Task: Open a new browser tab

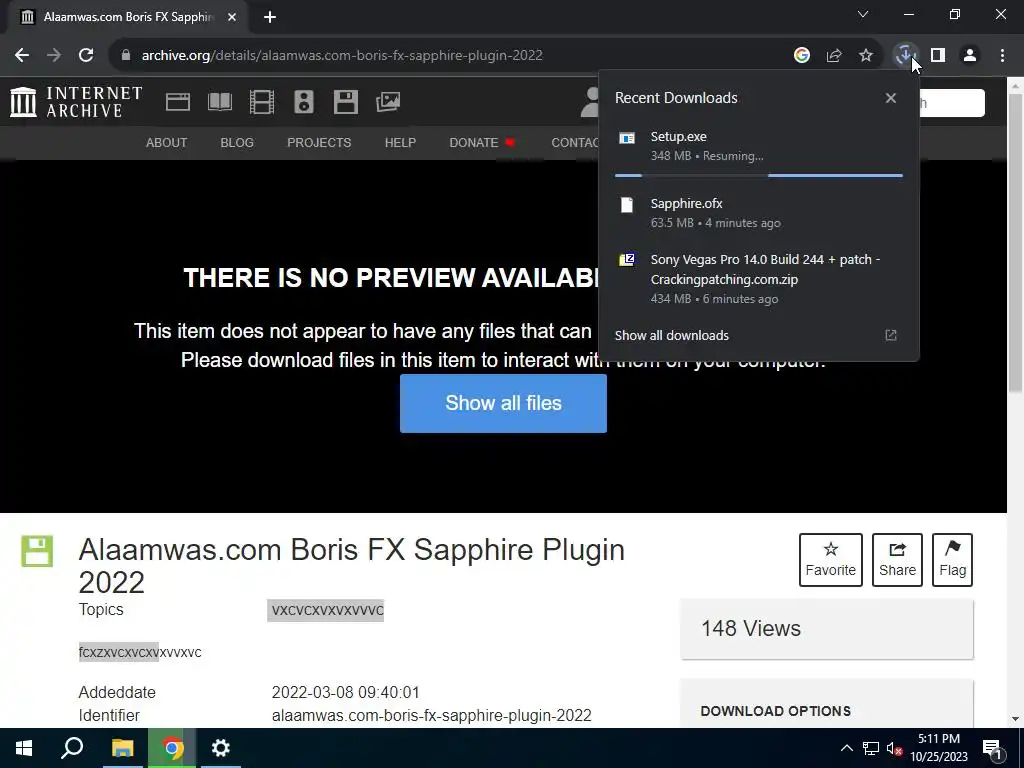Action: click(x=270, y=17)
